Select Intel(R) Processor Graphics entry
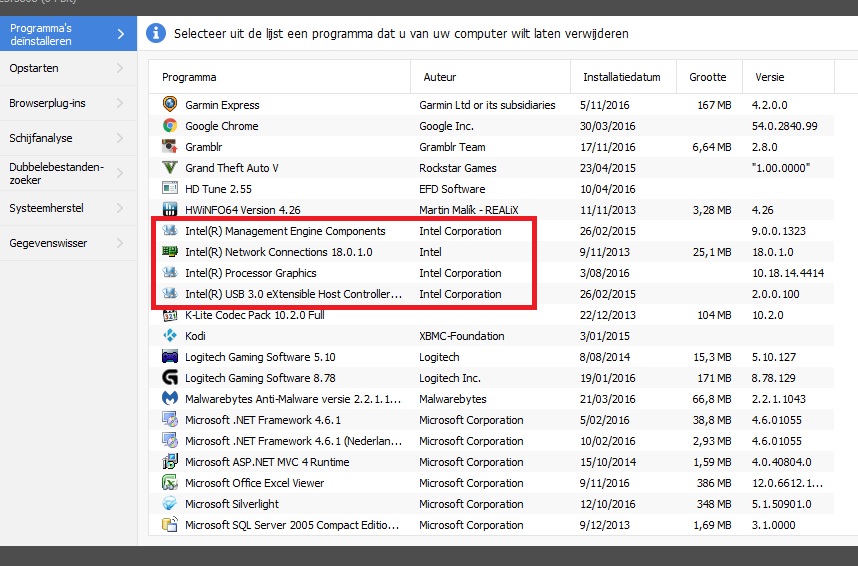 click(250, 273)
